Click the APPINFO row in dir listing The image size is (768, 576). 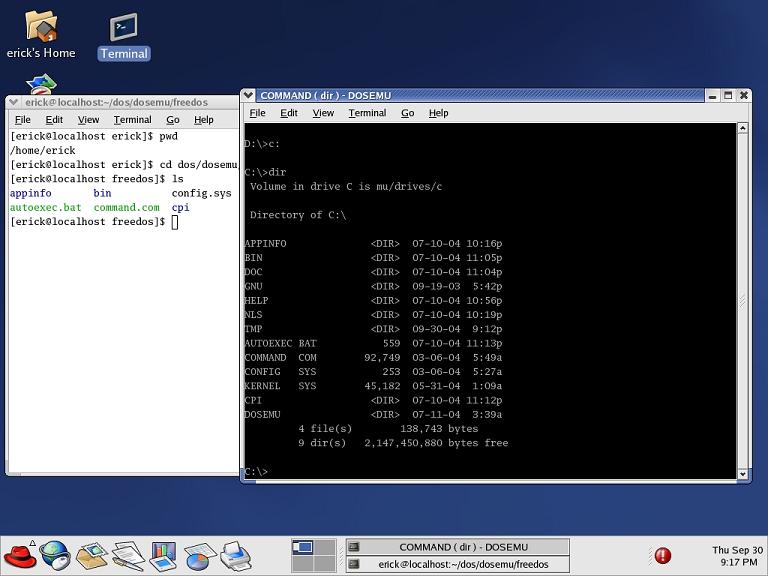click(x=373, y=244)
